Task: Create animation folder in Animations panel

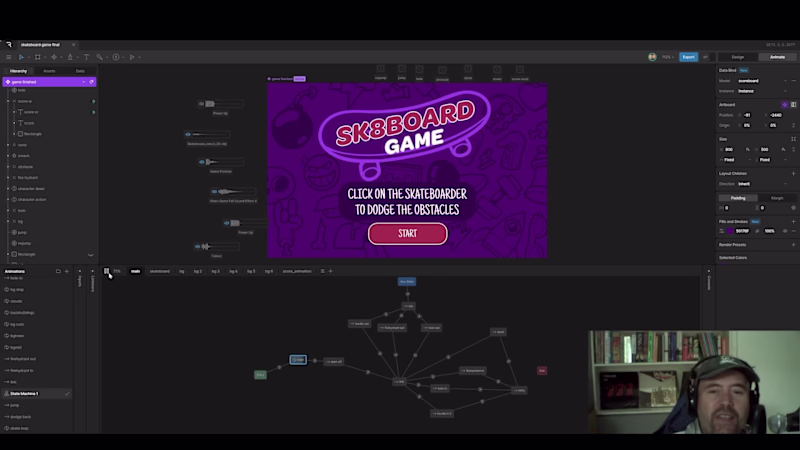Action: click(x=58, y=271)
